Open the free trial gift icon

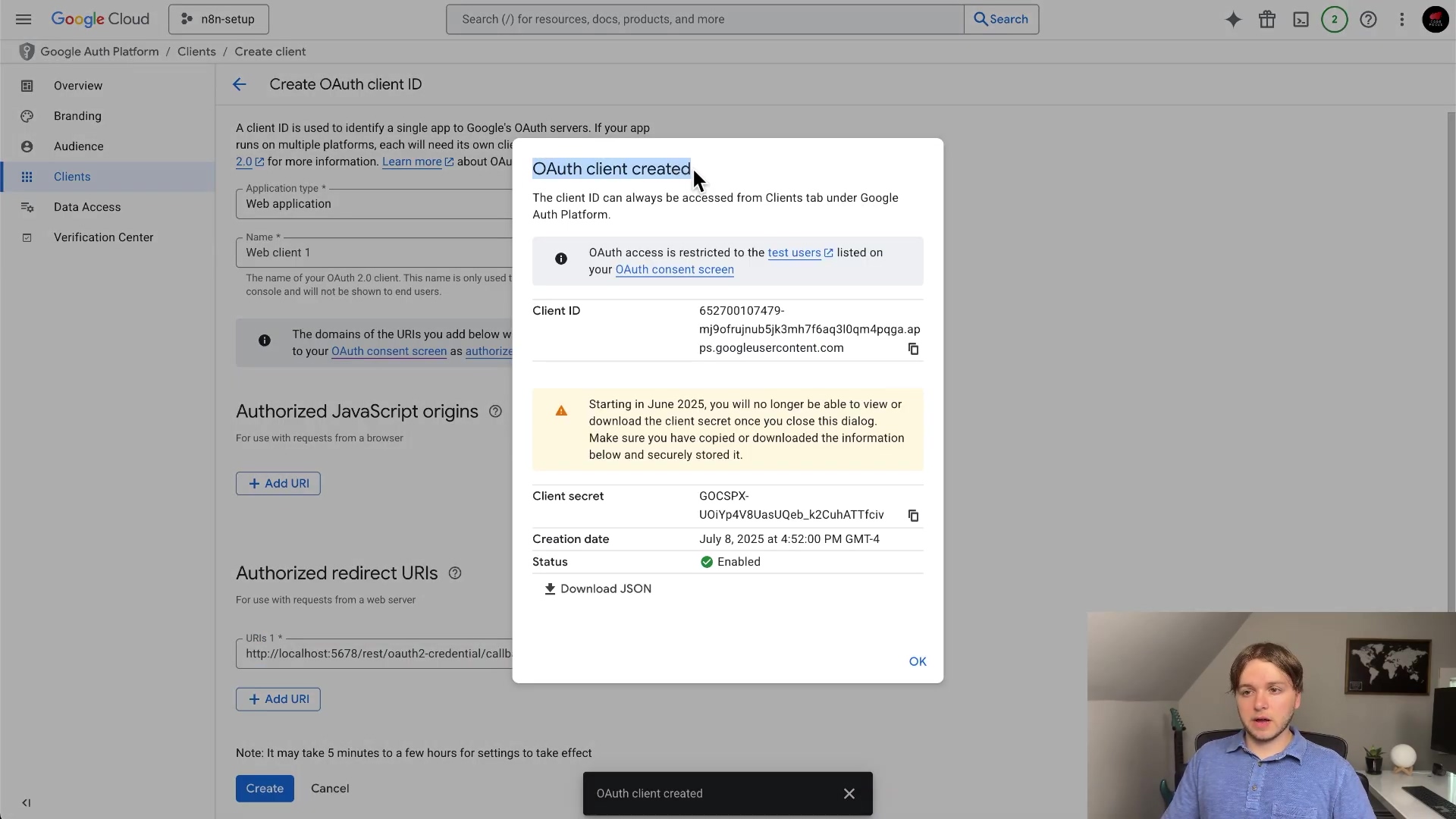tap(1267, 19)
